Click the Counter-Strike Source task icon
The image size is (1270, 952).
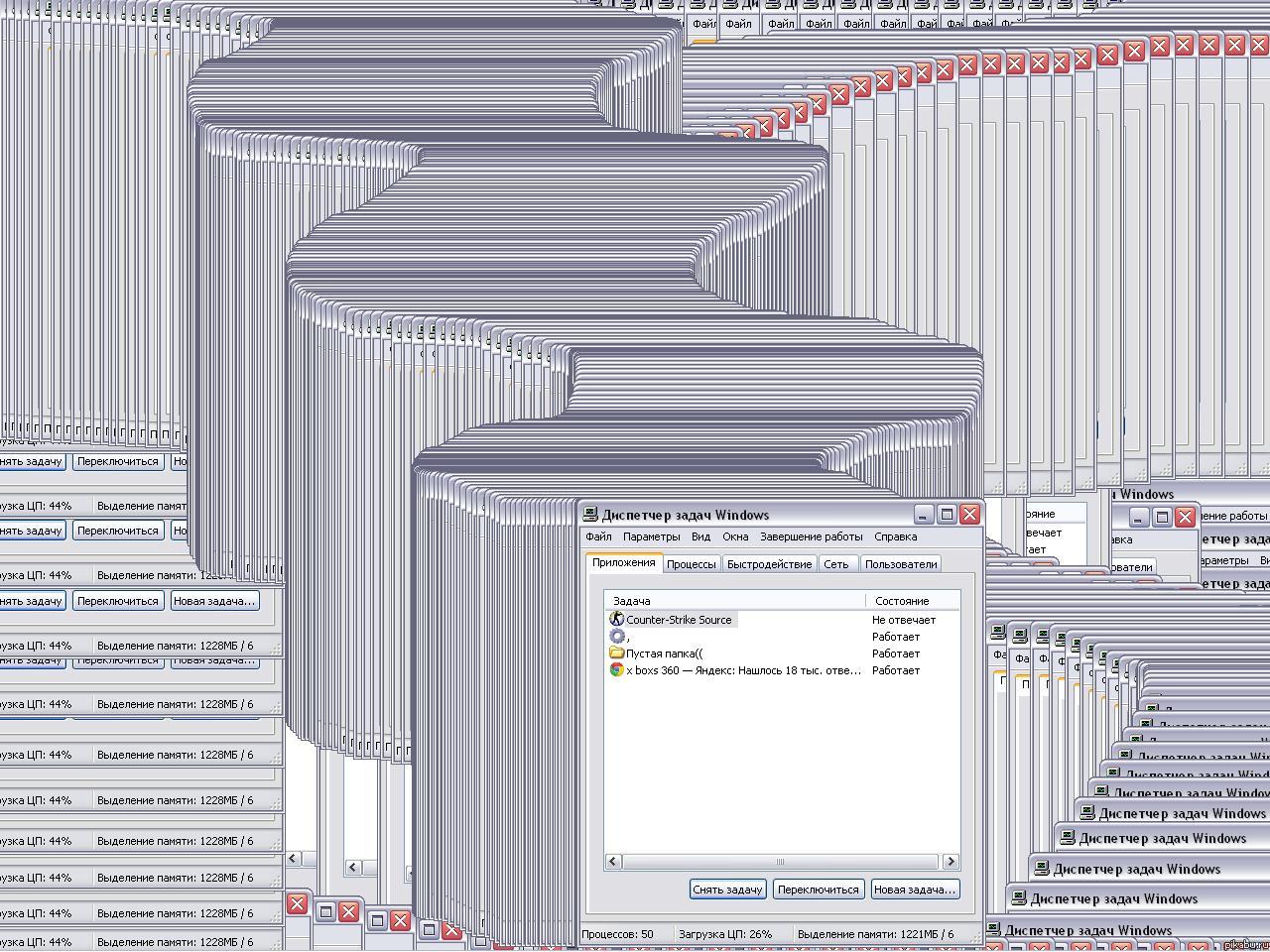616,620
